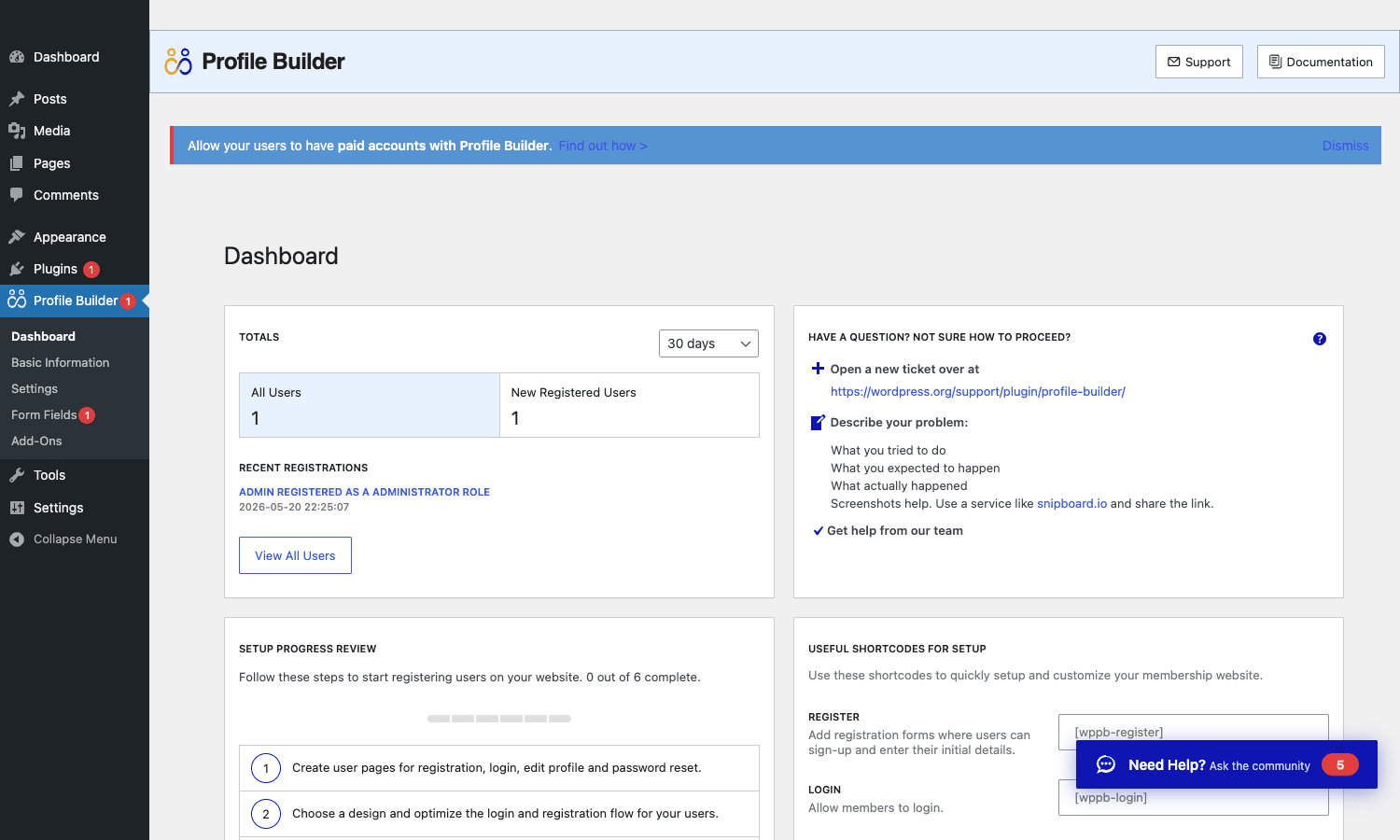1400x840 pixels.
Task: Open the Appearance menu
Action: [x=75, y=237]
